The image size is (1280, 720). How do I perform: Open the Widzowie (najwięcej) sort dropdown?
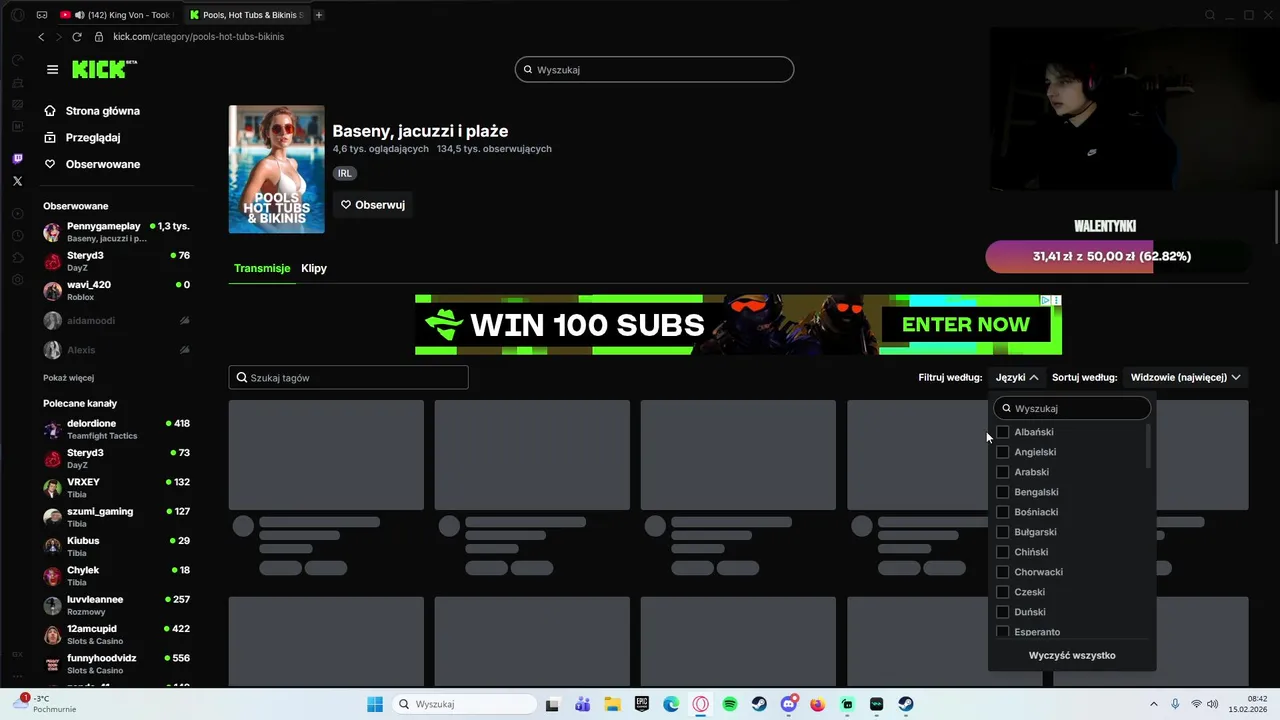1185,377
